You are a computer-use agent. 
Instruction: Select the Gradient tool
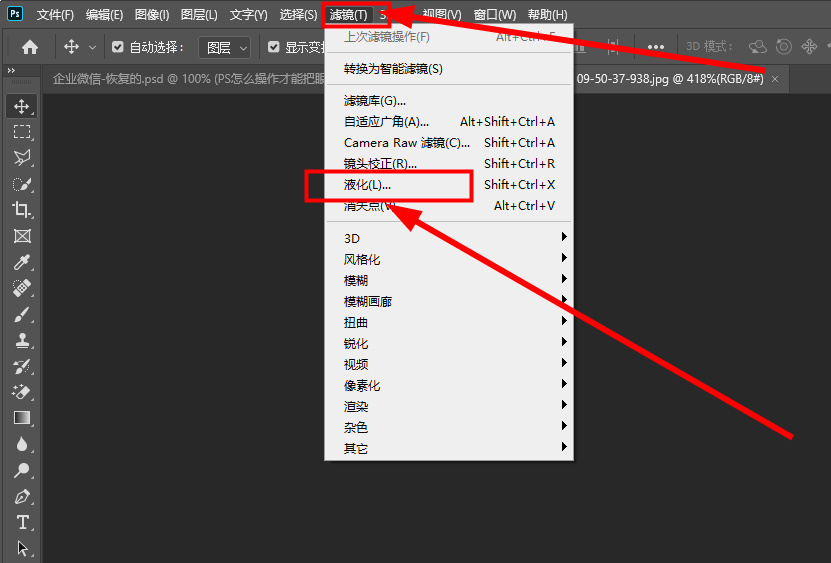(x=22, y=418)
